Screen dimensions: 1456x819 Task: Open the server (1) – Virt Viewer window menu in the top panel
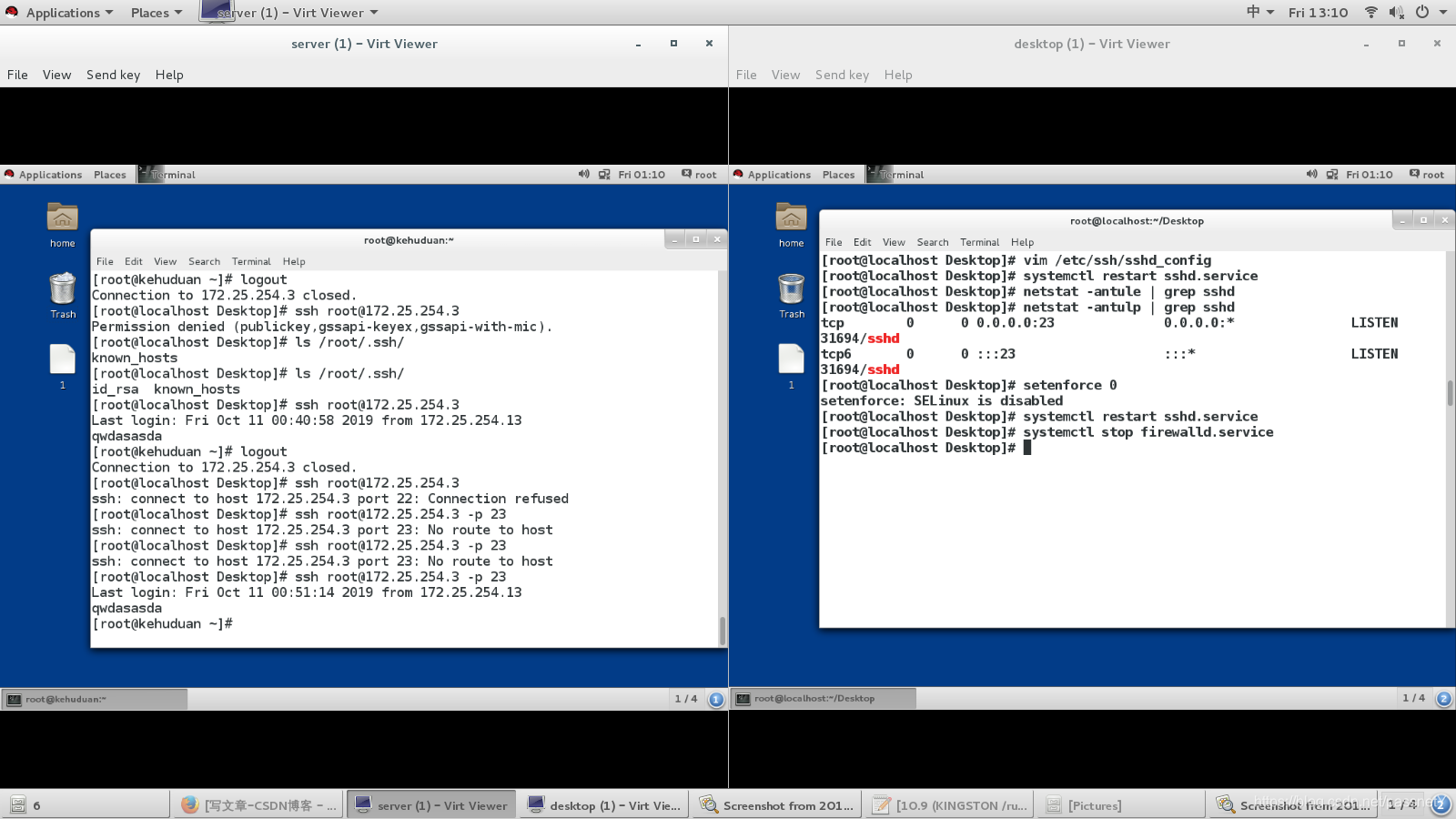(289, 13)
